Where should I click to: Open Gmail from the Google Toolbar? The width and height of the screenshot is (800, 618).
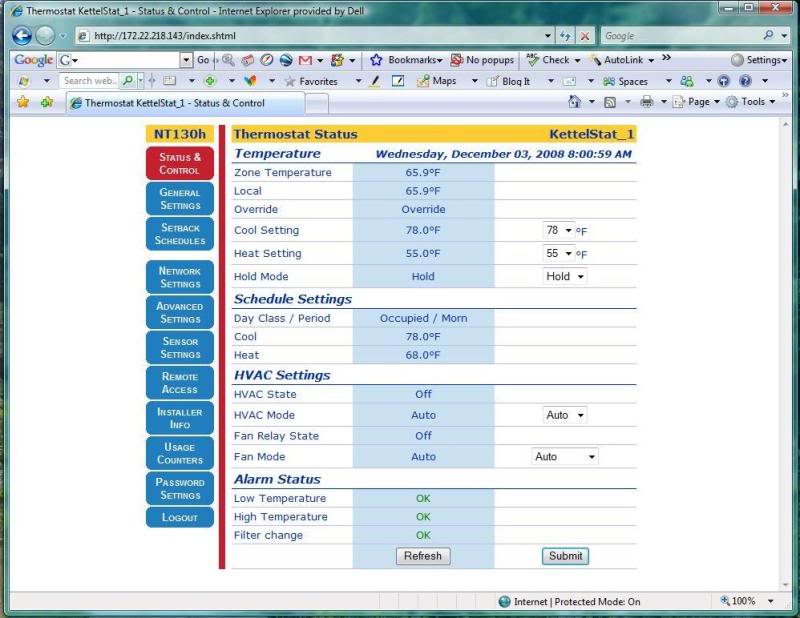click(305, 61)
